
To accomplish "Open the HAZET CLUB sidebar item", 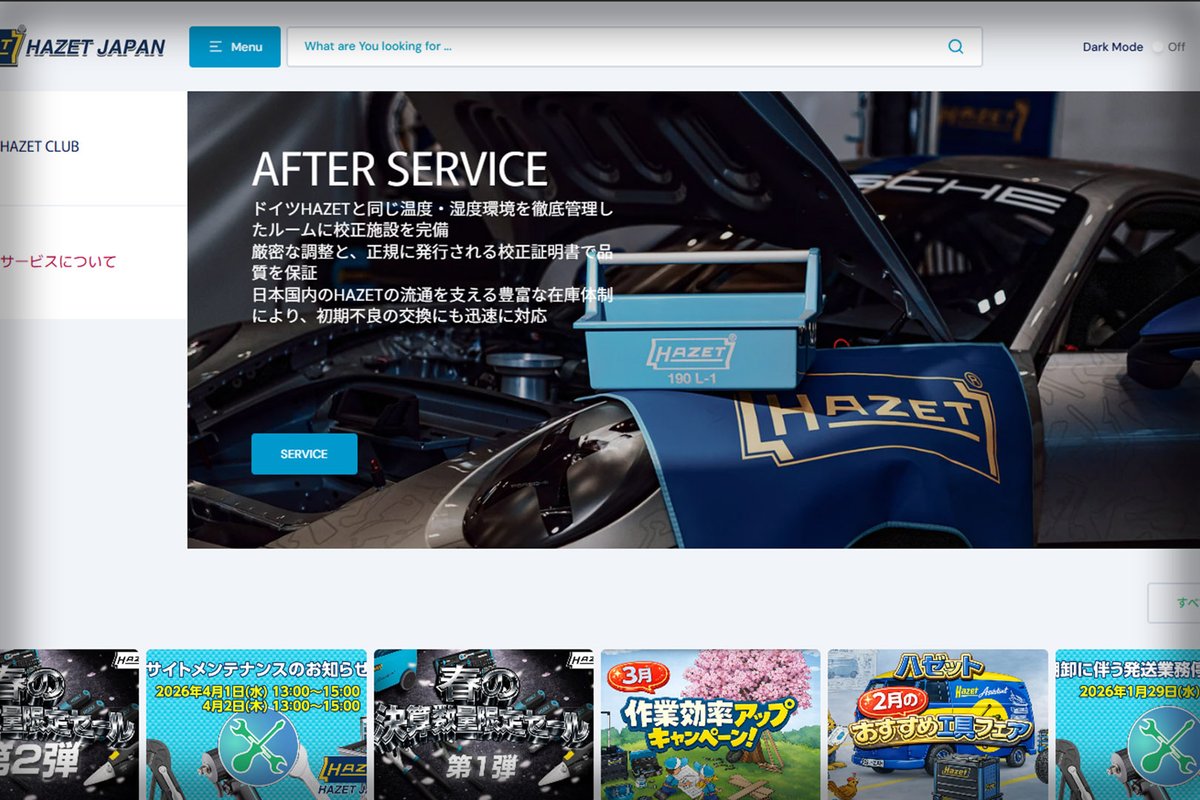I will [40, 146].
